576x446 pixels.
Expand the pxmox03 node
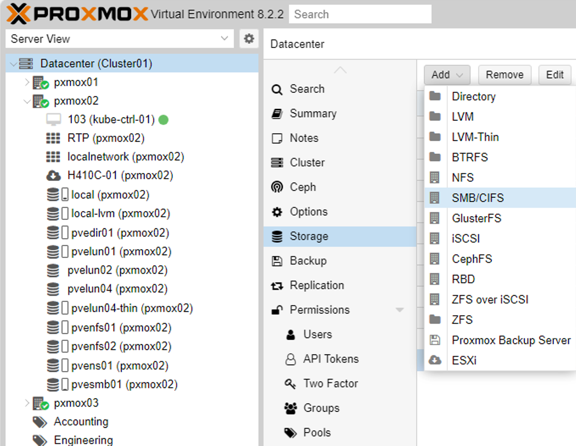point(27,403)
